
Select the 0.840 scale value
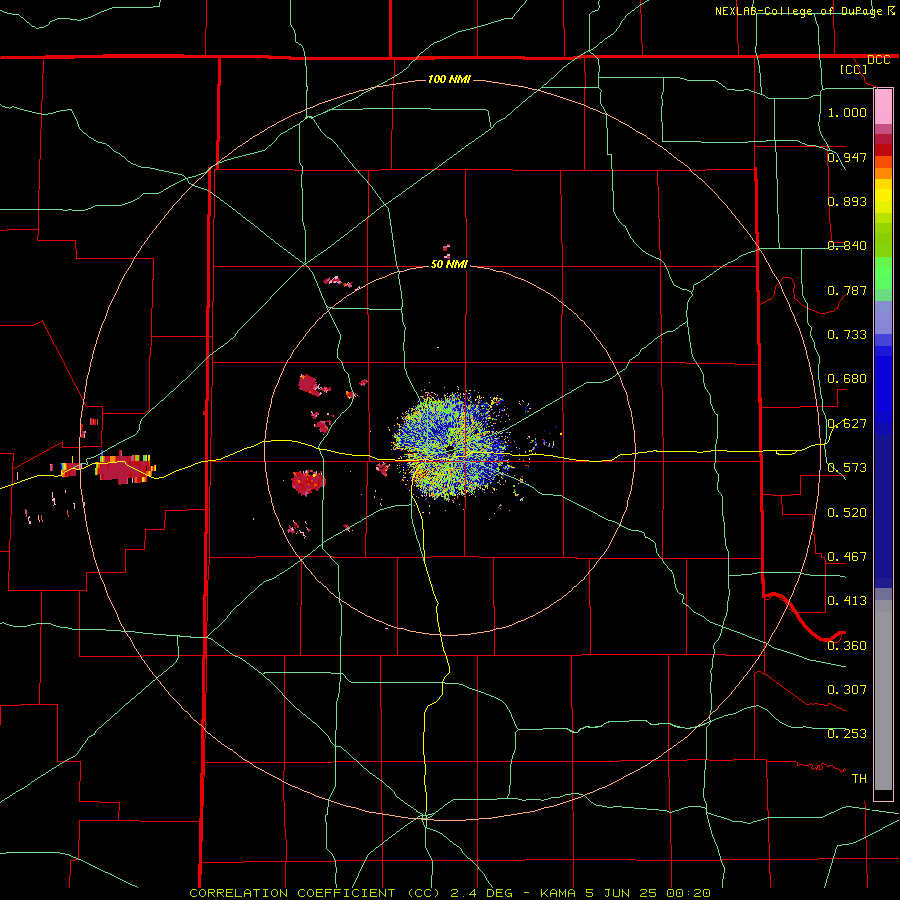click(847, 246)
